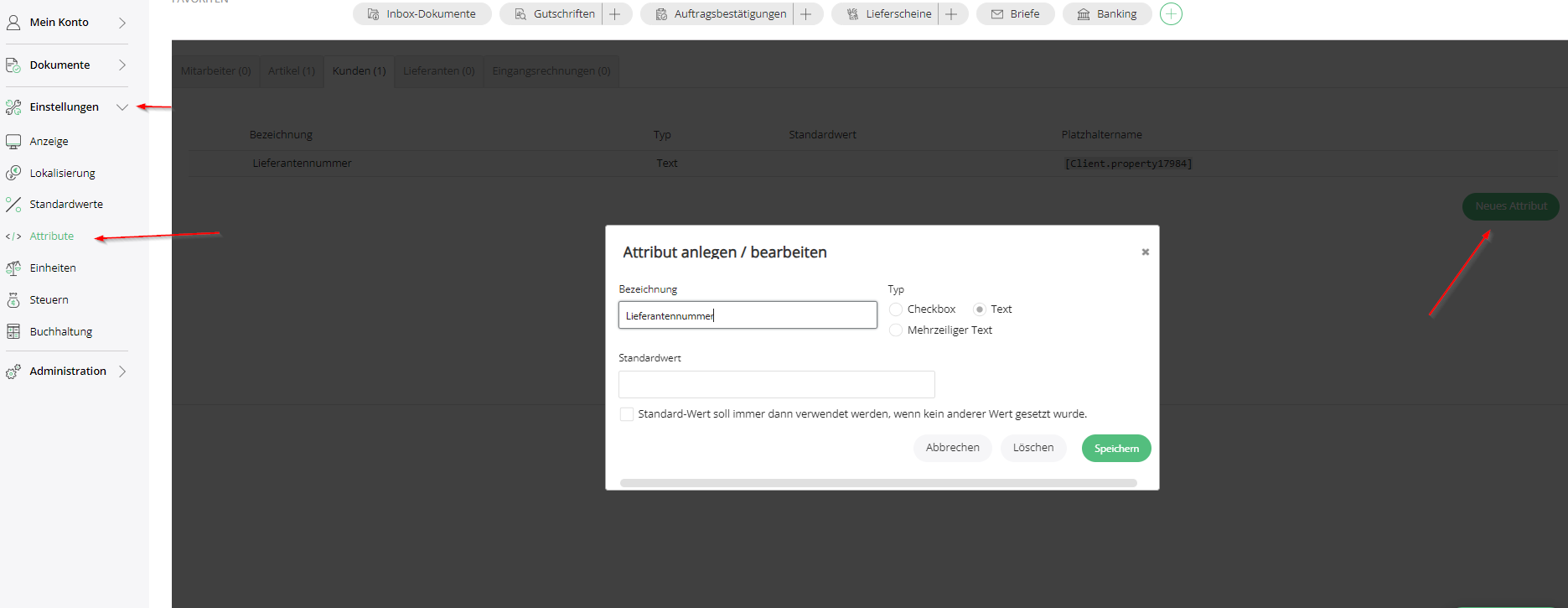Enable the Standard-Wert always used checkbox
The height and width of the screenshot is (608, 1568).
click(x=627, y=414)
